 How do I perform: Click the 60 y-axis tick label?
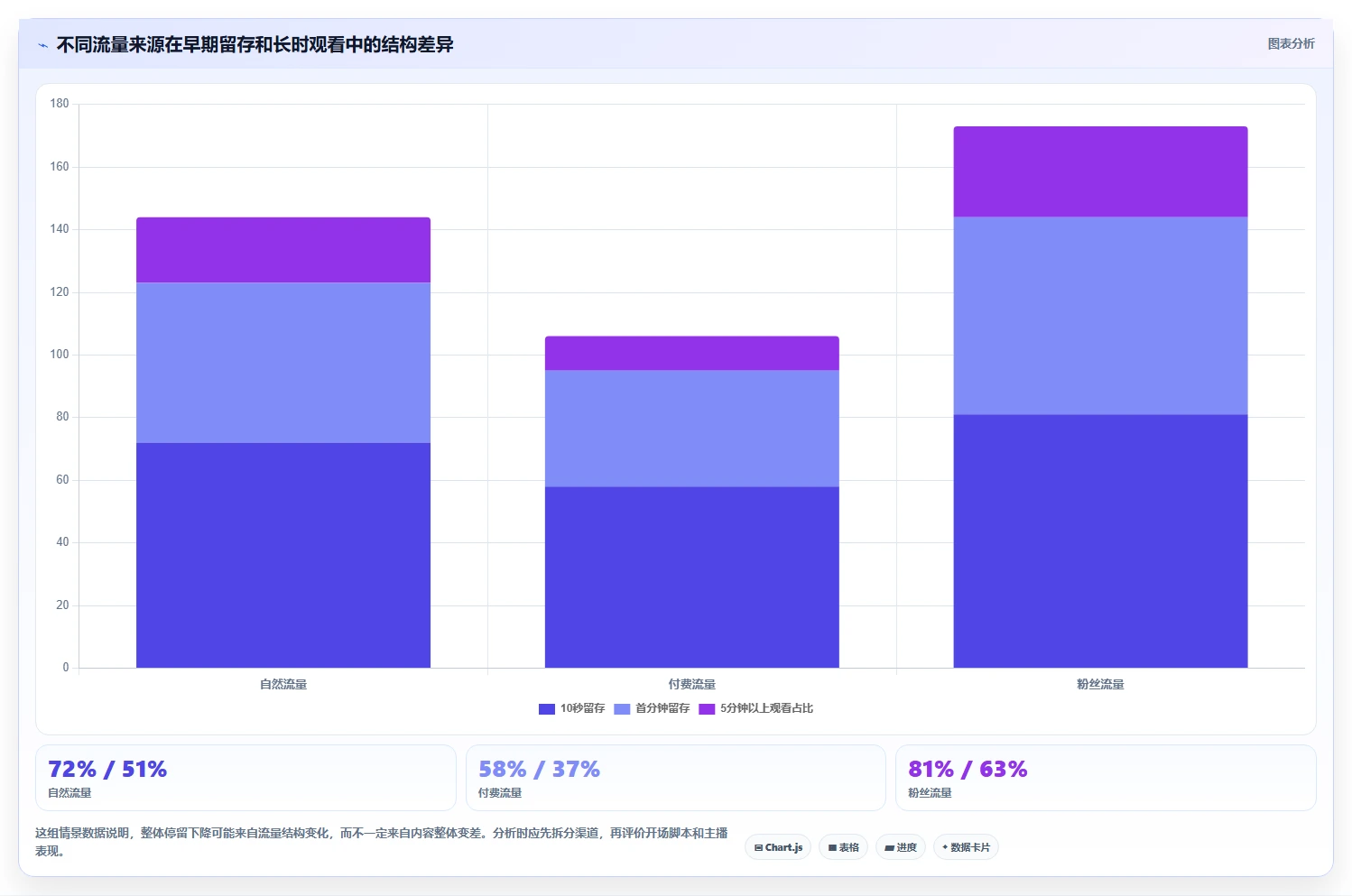tap(62, 480)
